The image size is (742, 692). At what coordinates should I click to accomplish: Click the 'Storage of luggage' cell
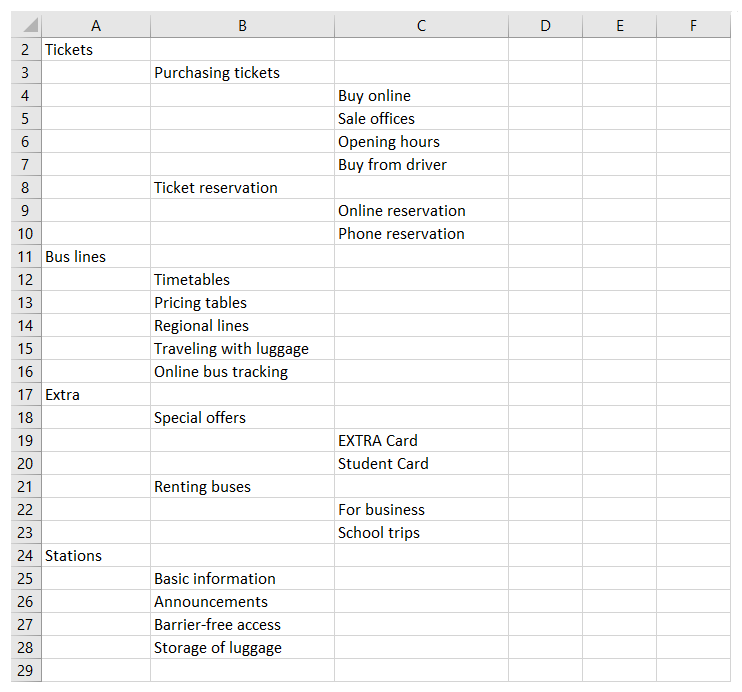242,648
